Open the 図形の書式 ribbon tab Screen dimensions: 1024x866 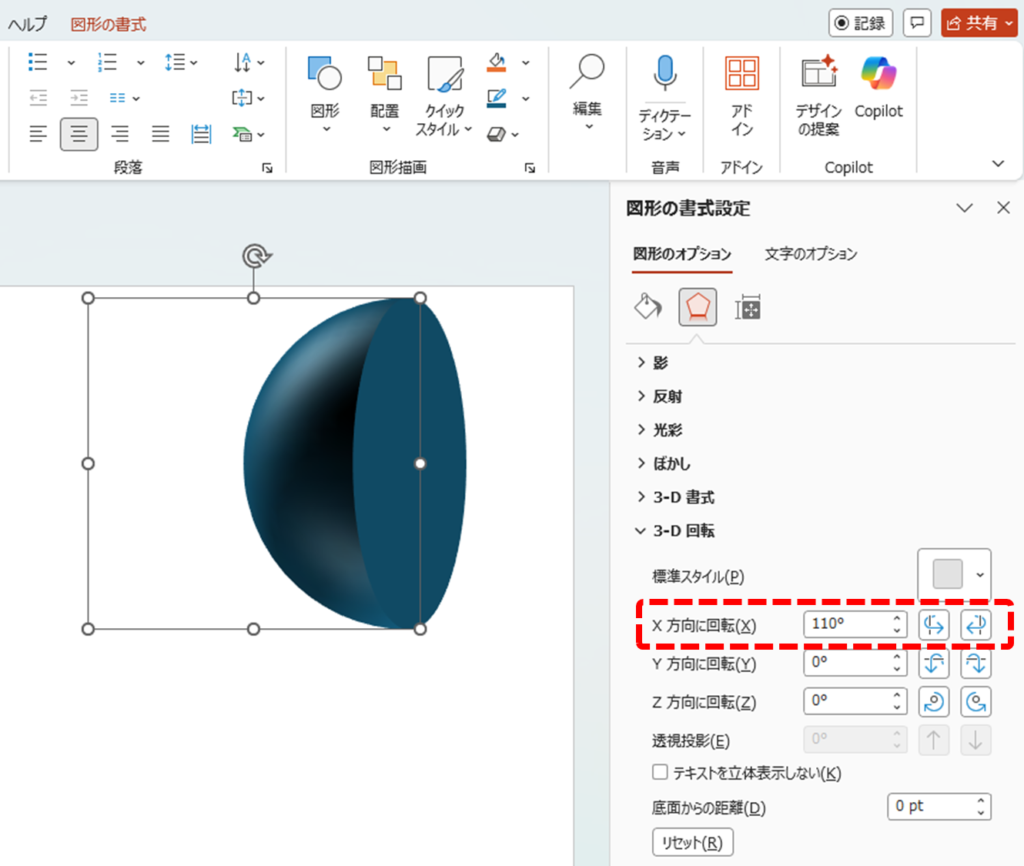108,24
